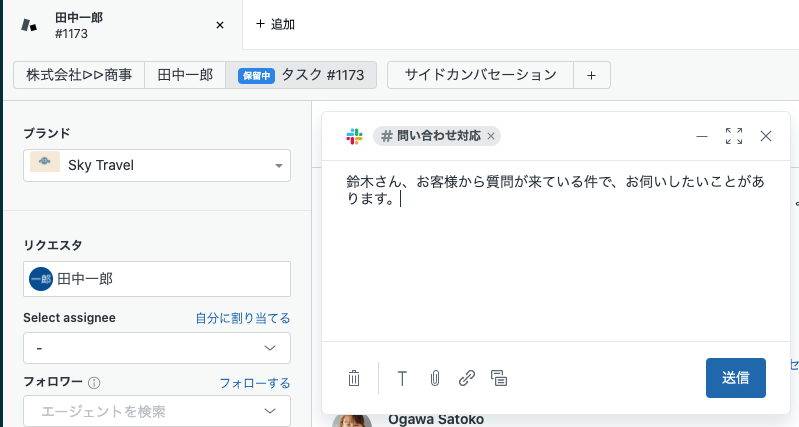Click the リクエスタ field showing 田中一郎

click(x=157, y=279)
